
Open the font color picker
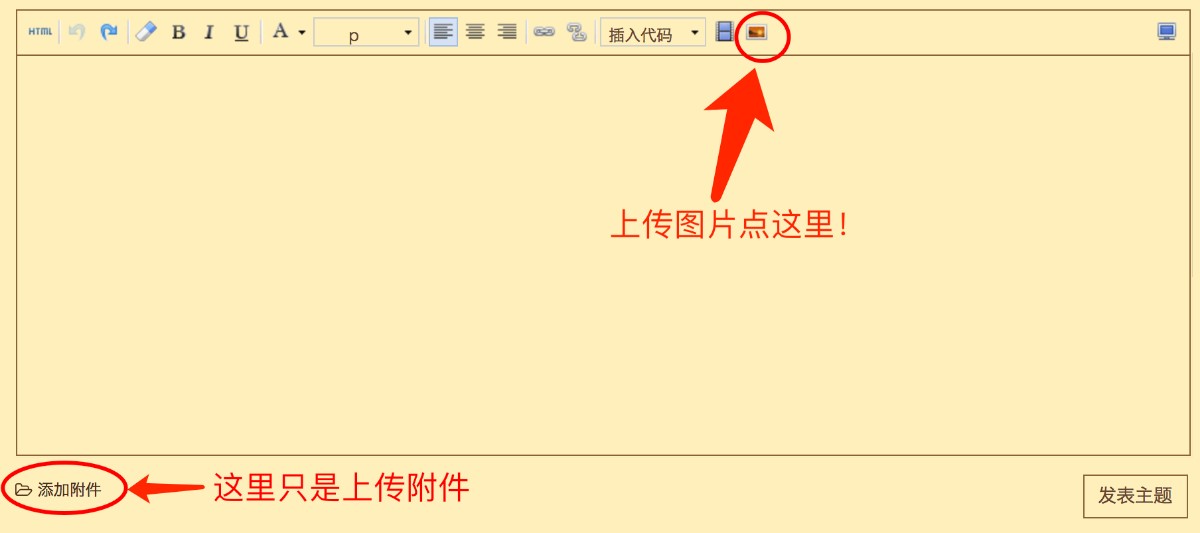[x=288, y=32]
